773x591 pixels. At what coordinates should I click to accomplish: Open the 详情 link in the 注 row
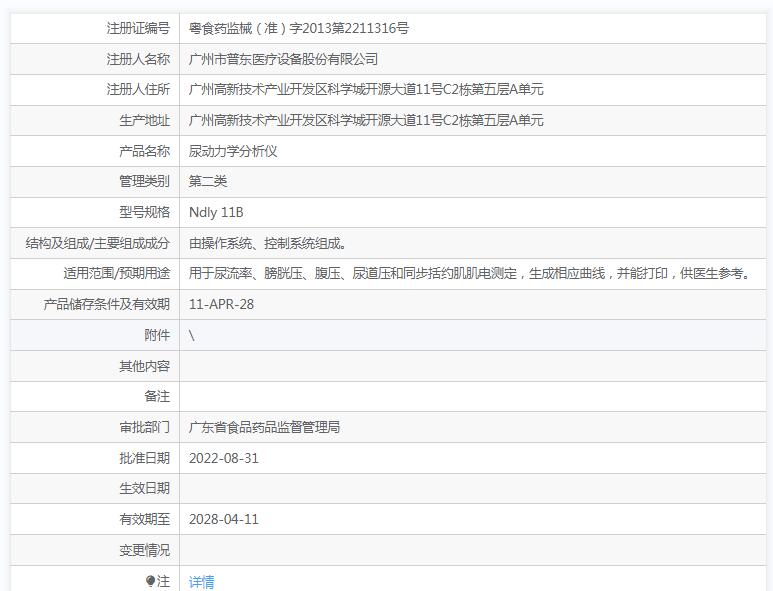(x=201, y=582)
